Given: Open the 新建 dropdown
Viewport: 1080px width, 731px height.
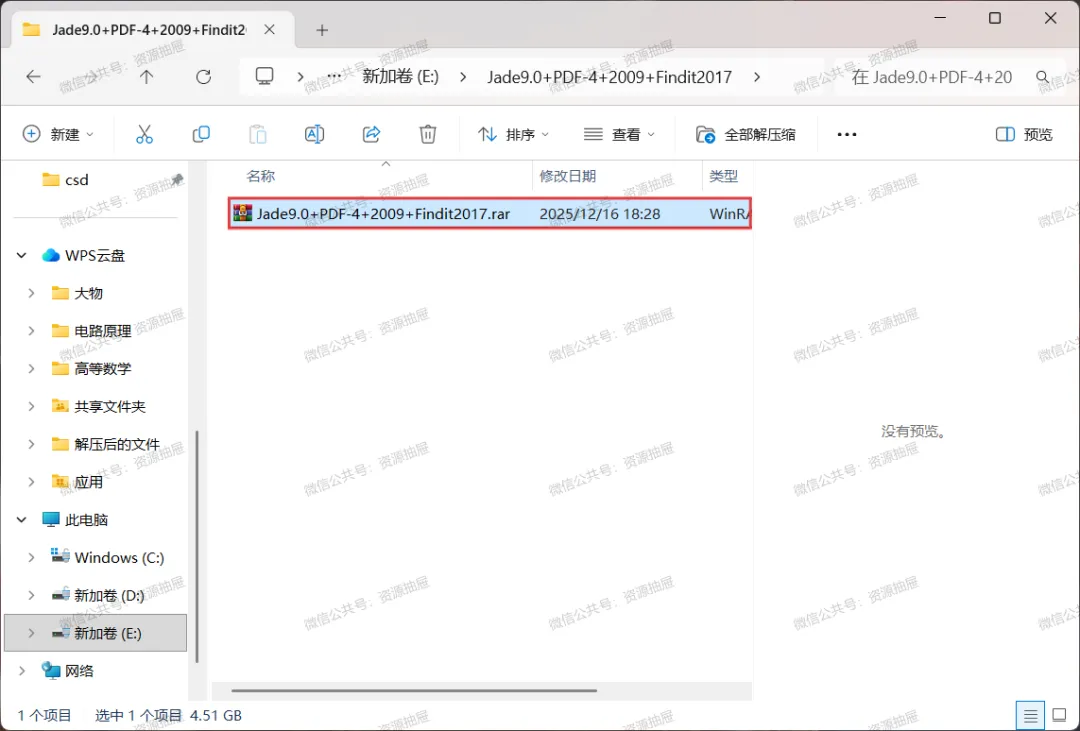Looking at the screenshot, I should coord(58,134).
